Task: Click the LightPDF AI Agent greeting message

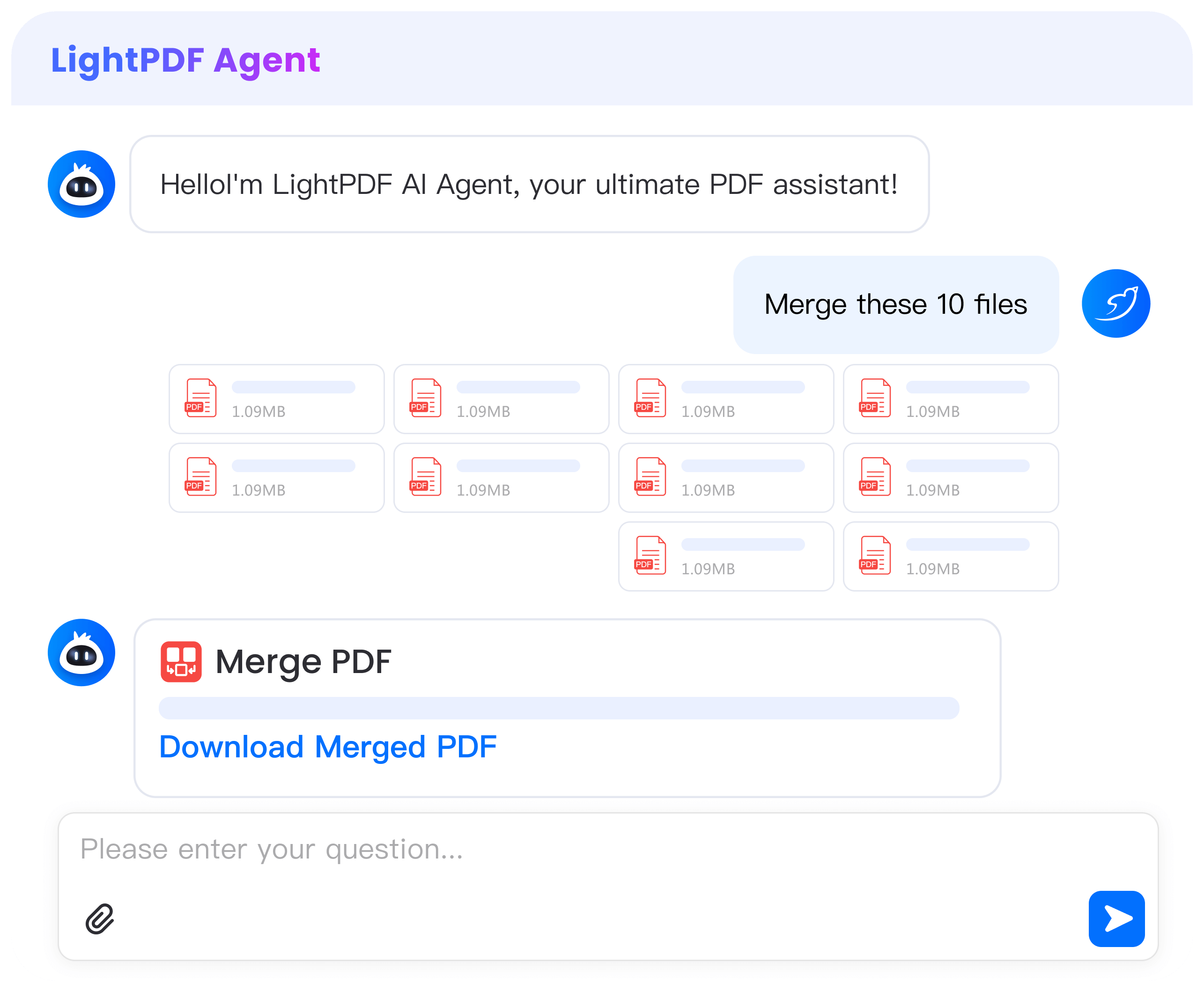Action: coord(529,184)
